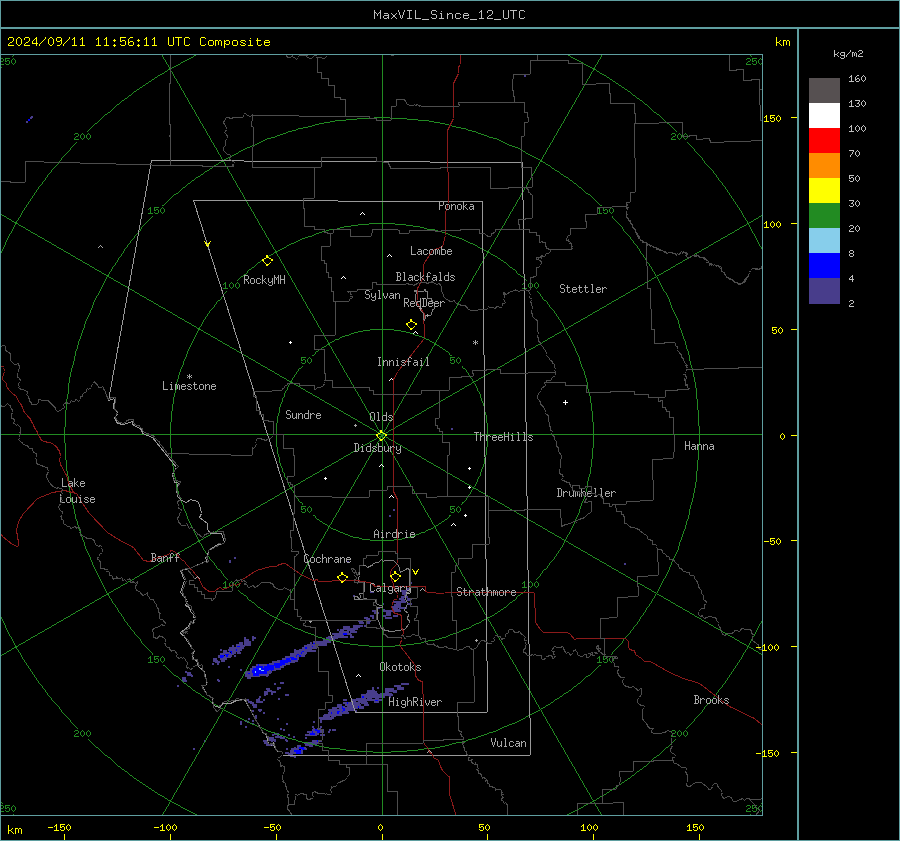Viewport: 900px width, 841px height.
Task: Click the light blue 8-20 legend swatch
Action: click(x=824, y=241)
